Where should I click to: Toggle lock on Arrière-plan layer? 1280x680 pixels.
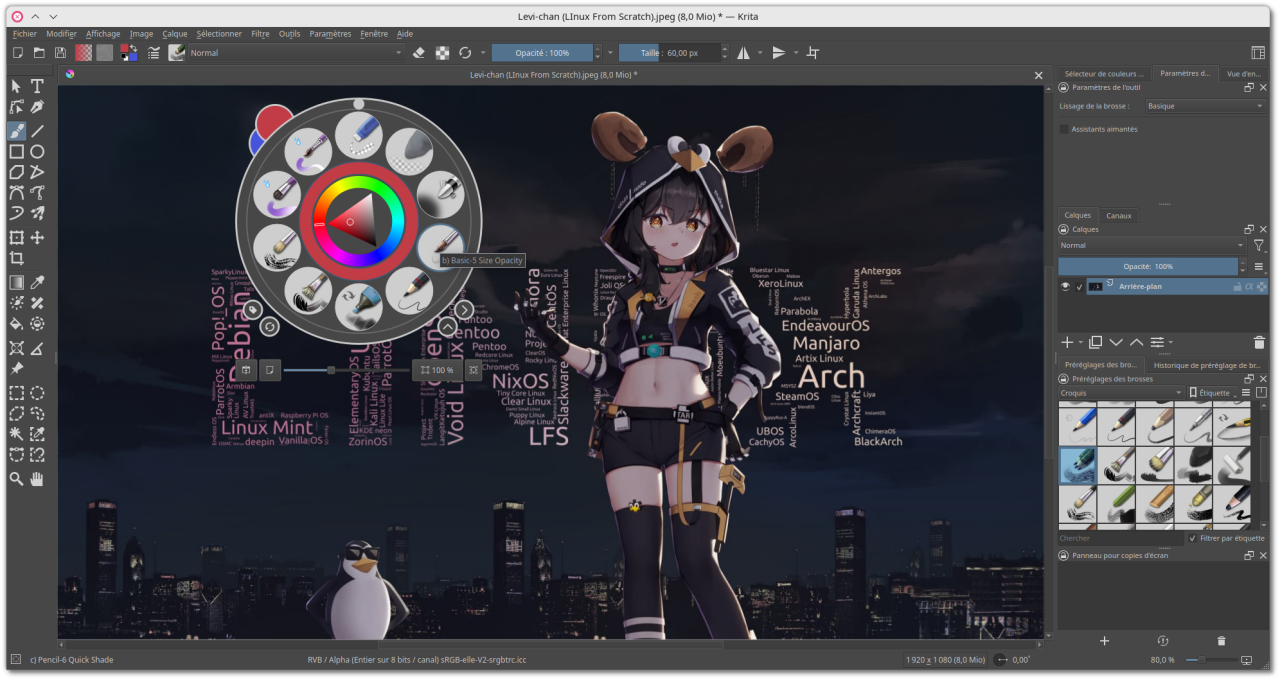[x=1238, y=287]
